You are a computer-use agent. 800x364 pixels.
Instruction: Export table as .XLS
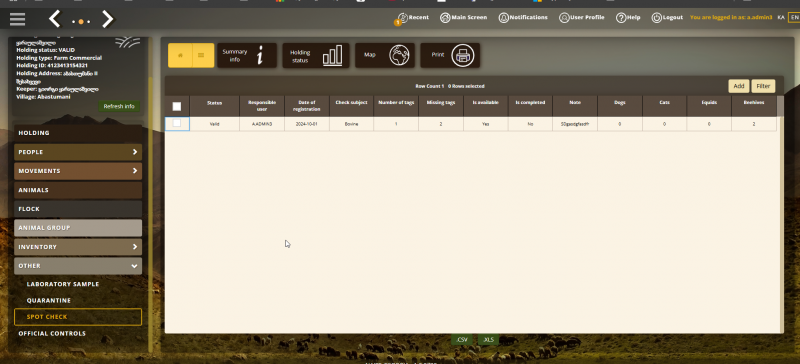(x=488, y=339)
